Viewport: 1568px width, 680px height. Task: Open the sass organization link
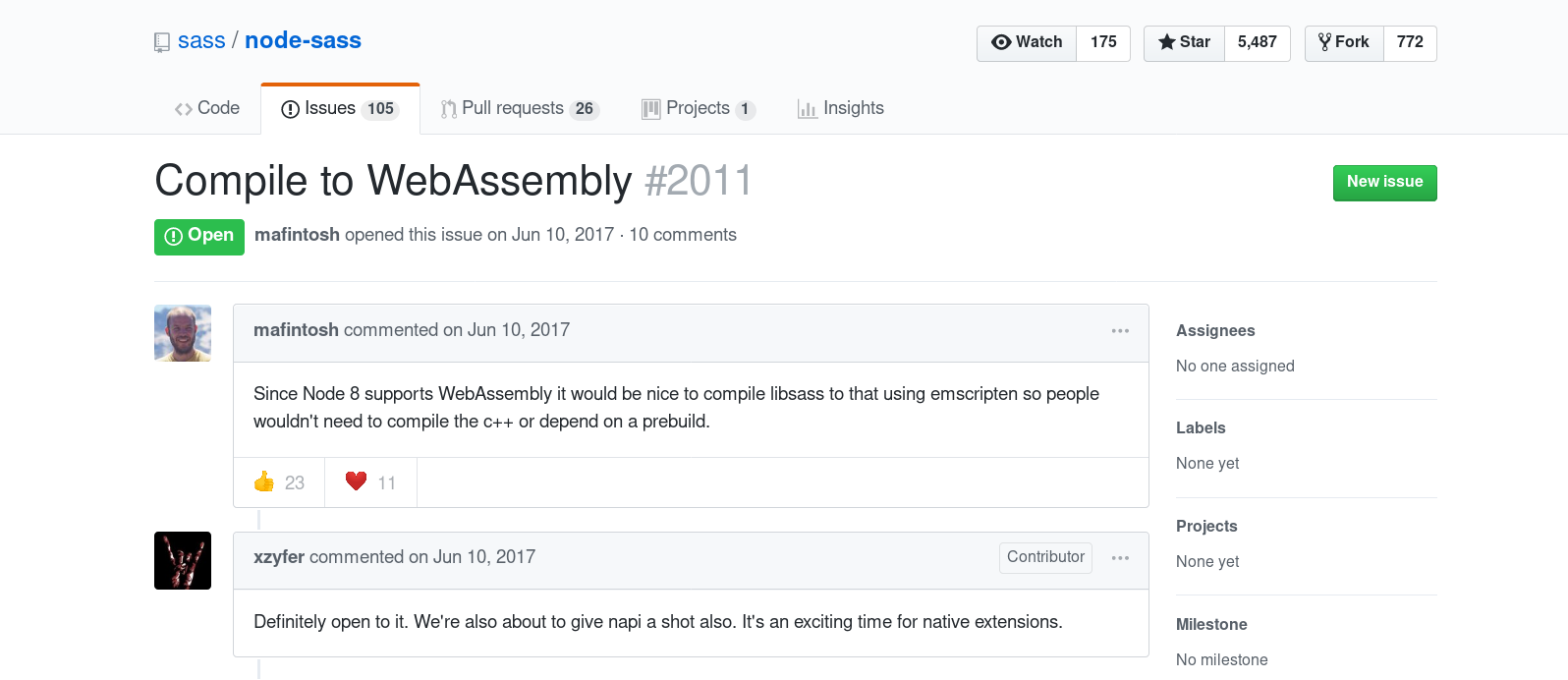pos(201,41)
